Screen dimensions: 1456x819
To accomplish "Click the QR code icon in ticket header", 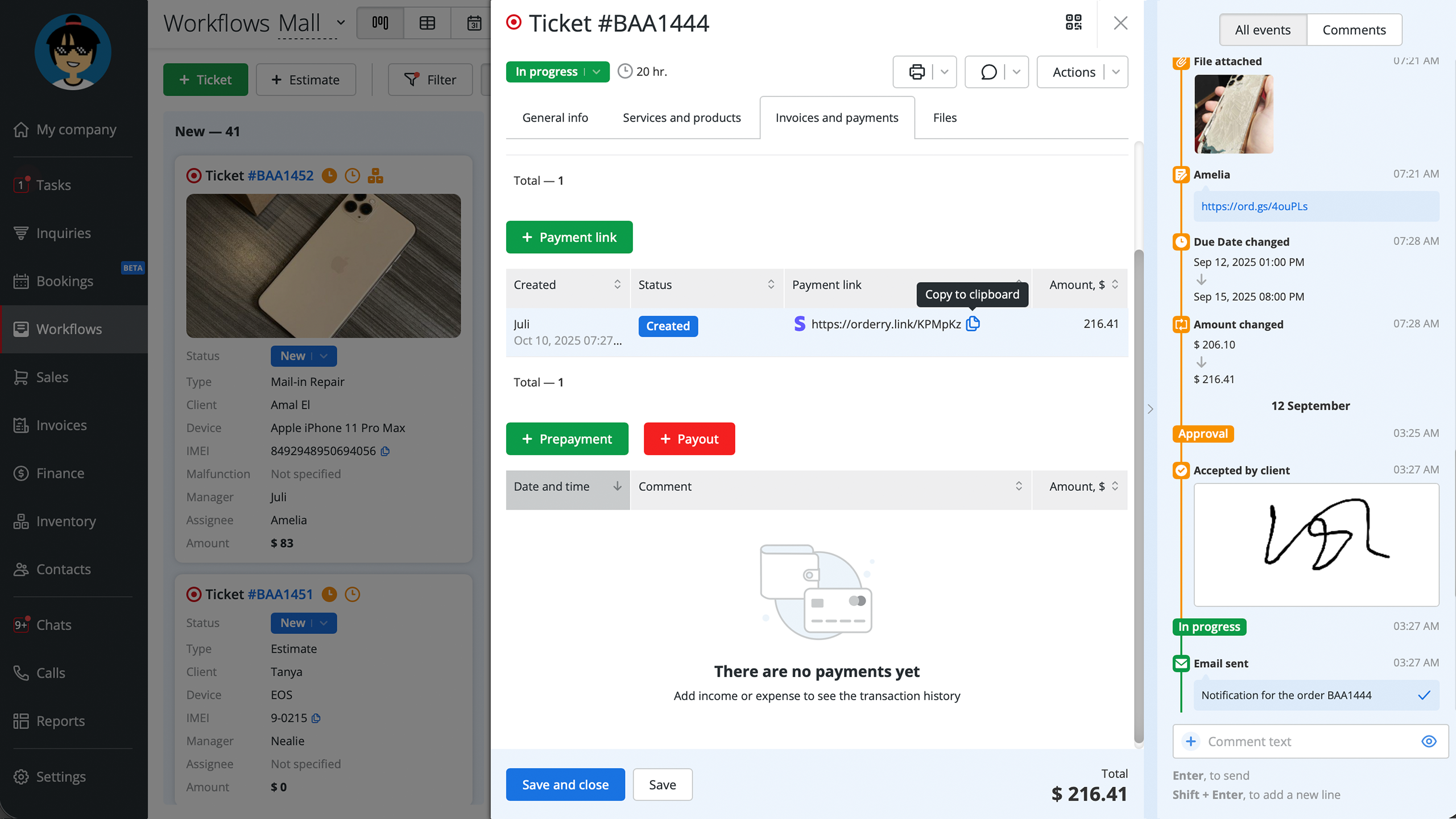I will click(x=1073, y=23).
